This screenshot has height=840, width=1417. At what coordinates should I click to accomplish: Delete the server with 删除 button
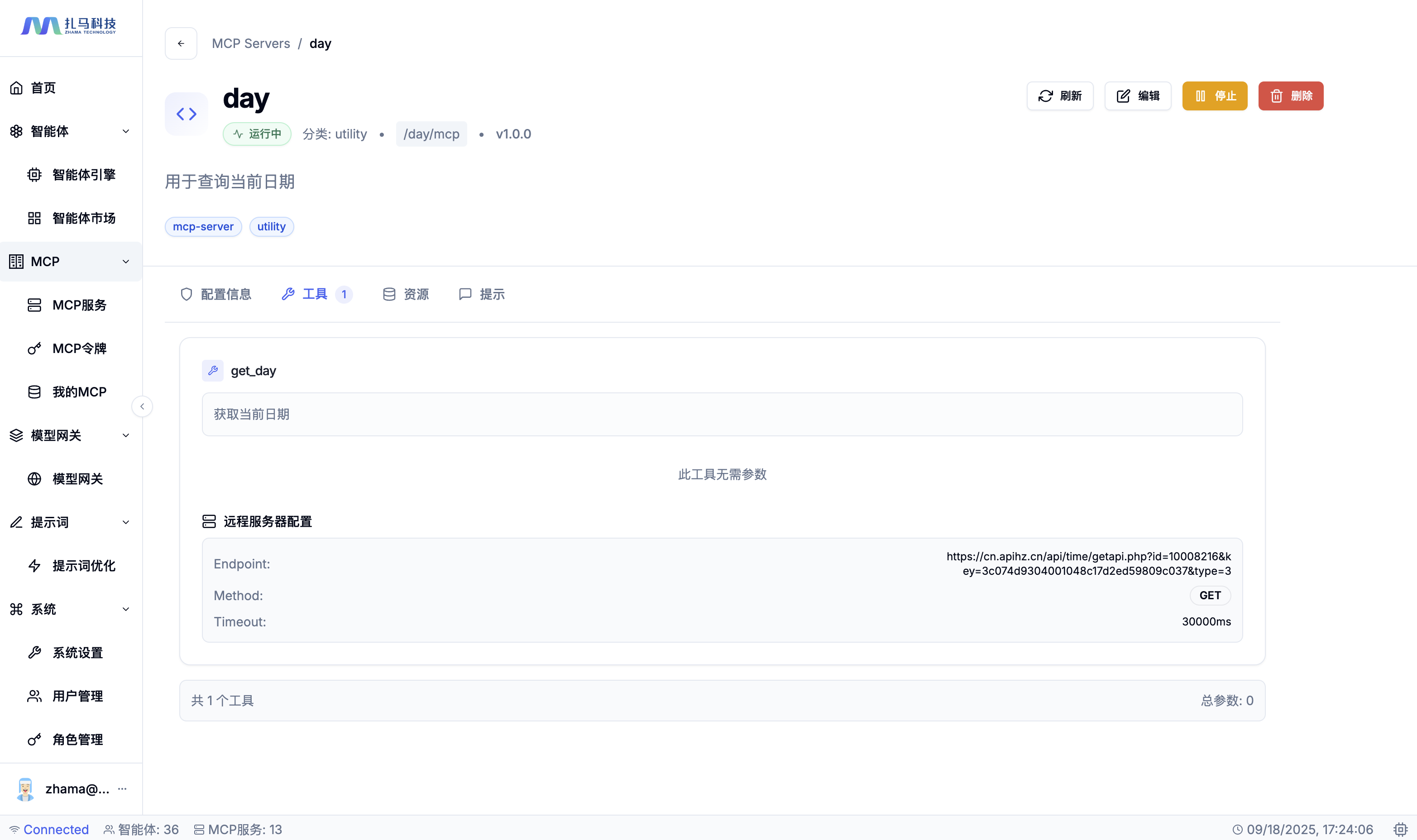pos(1291,95)
